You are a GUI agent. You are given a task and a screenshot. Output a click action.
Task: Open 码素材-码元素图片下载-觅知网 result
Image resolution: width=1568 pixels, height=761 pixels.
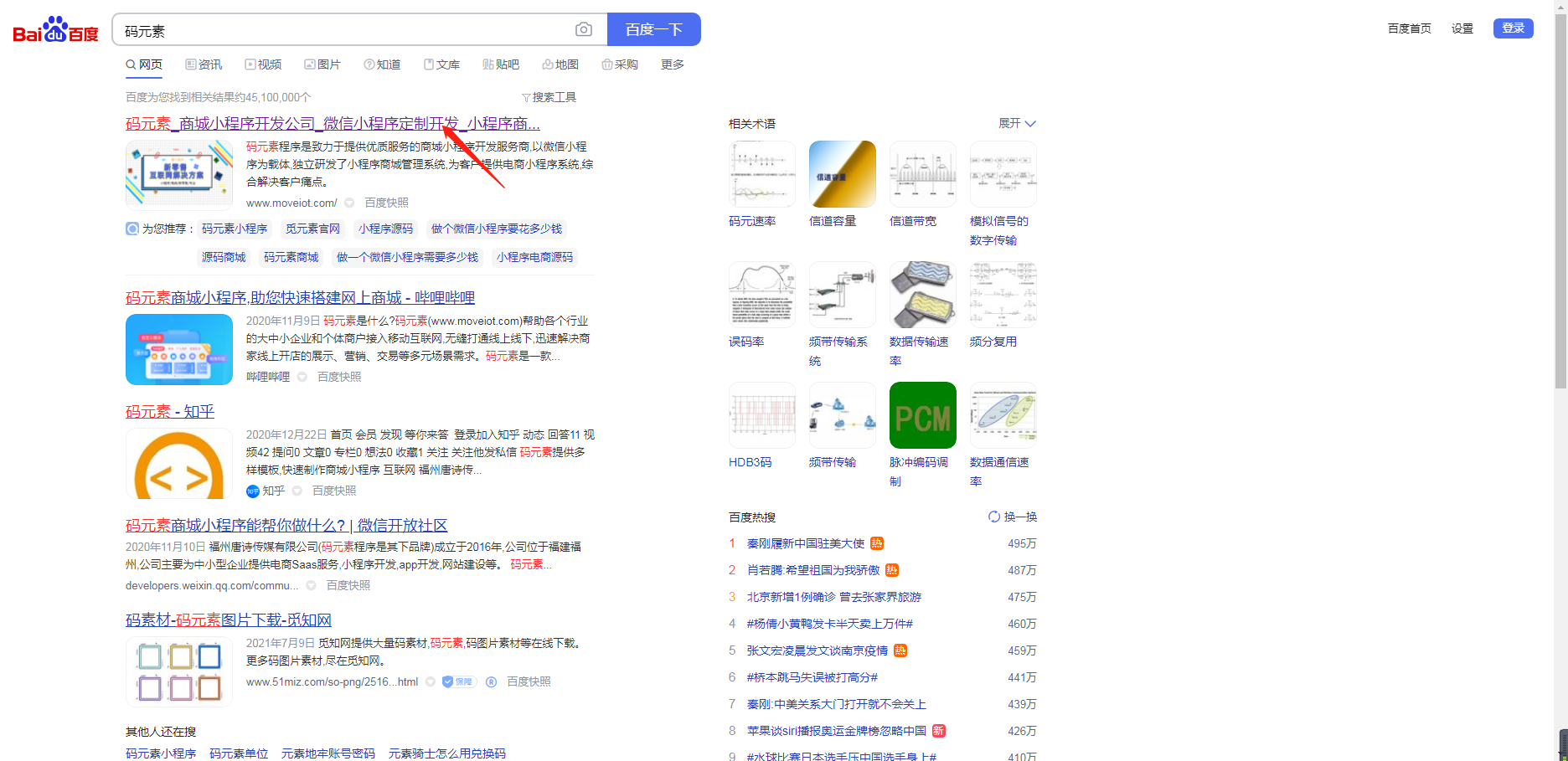pyautogui.click(x=229, y=620)
